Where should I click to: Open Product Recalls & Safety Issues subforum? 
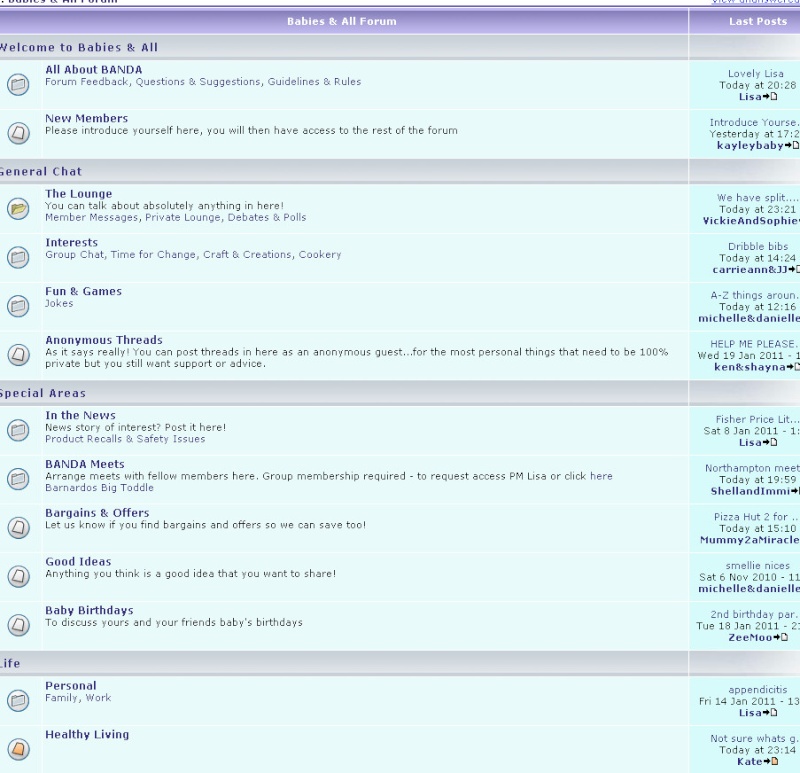point(125,439)
